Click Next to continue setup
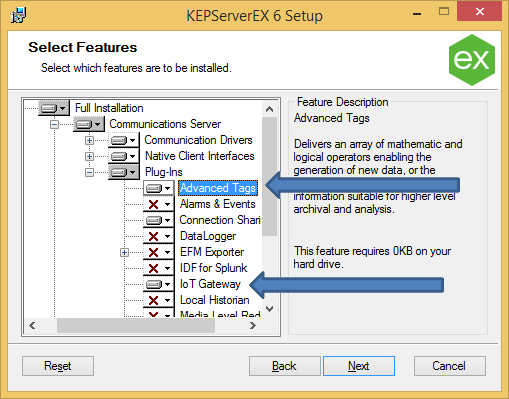 359,366
